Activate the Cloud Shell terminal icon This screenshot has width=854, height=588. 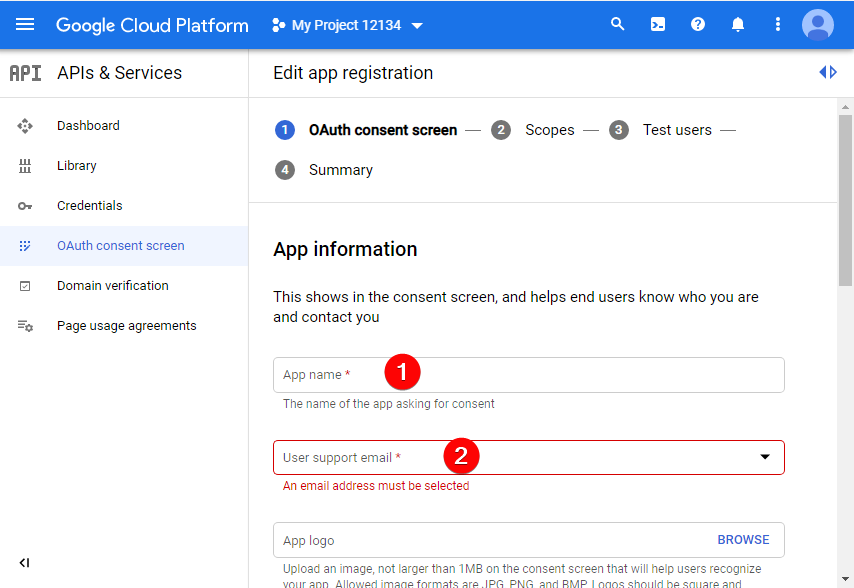(657, 23)
